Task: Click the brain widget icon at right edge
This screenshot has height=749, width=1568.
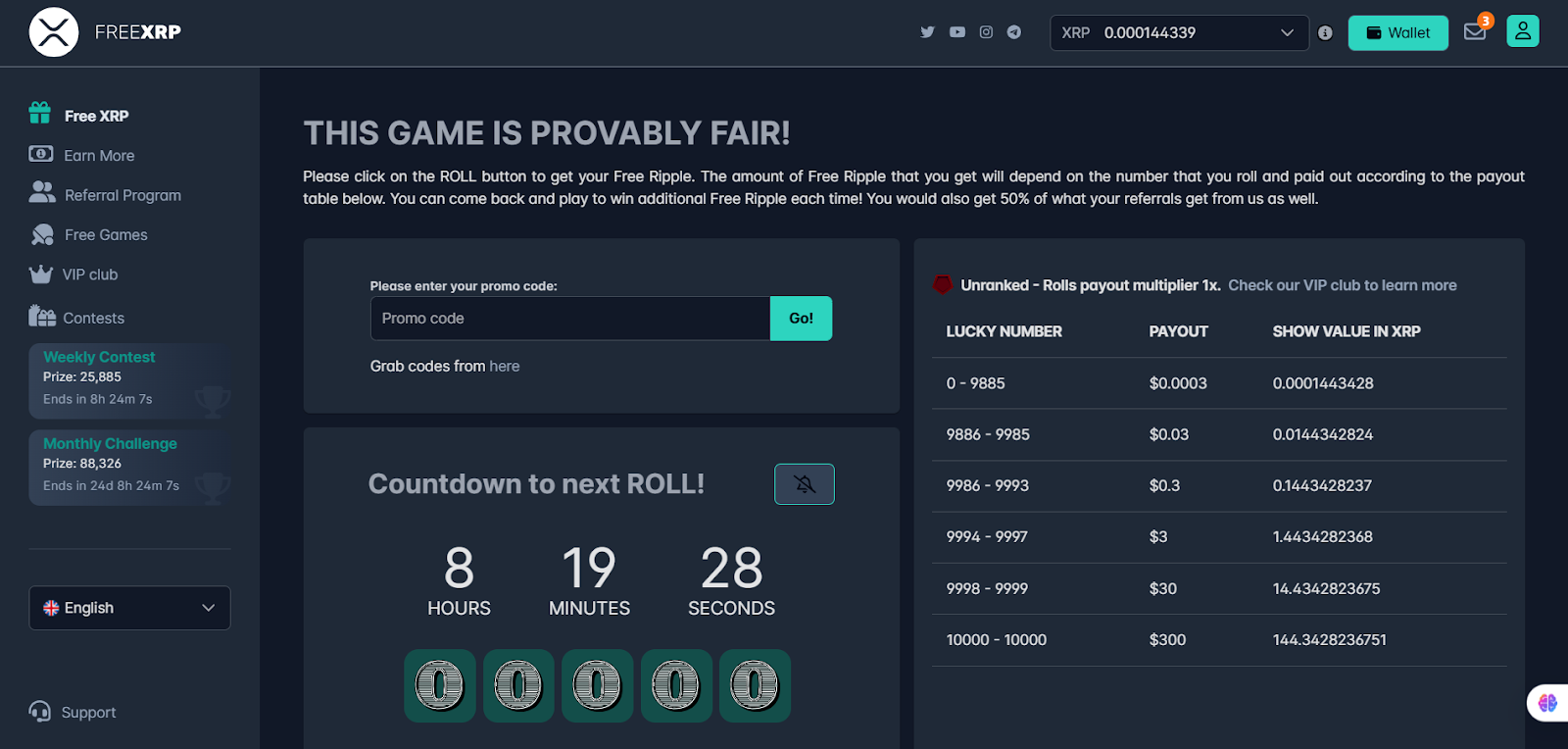Action: [1547, 702]
